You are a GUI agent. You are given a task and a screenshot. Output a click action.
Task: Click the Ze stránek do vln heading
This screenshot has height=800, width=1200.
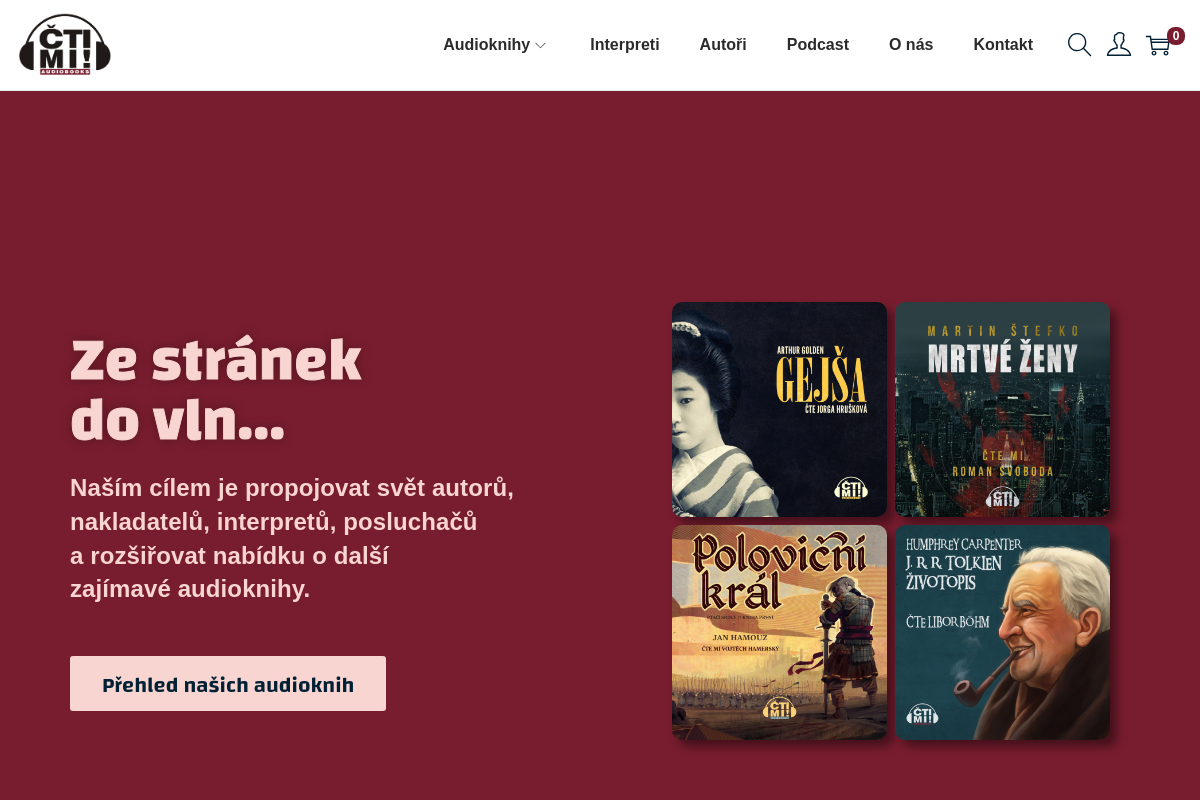(x=216, y=391)
